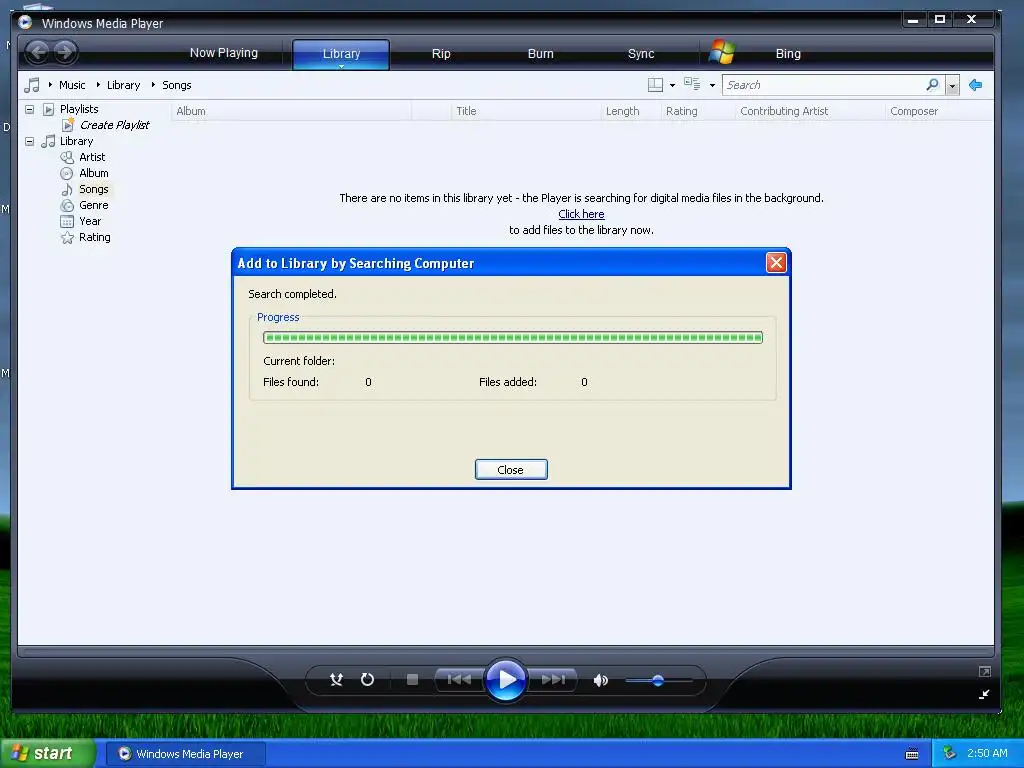This screenshot has height=768, width=1024.
Task: Open the Bing tab
Action: coord(788,54)
